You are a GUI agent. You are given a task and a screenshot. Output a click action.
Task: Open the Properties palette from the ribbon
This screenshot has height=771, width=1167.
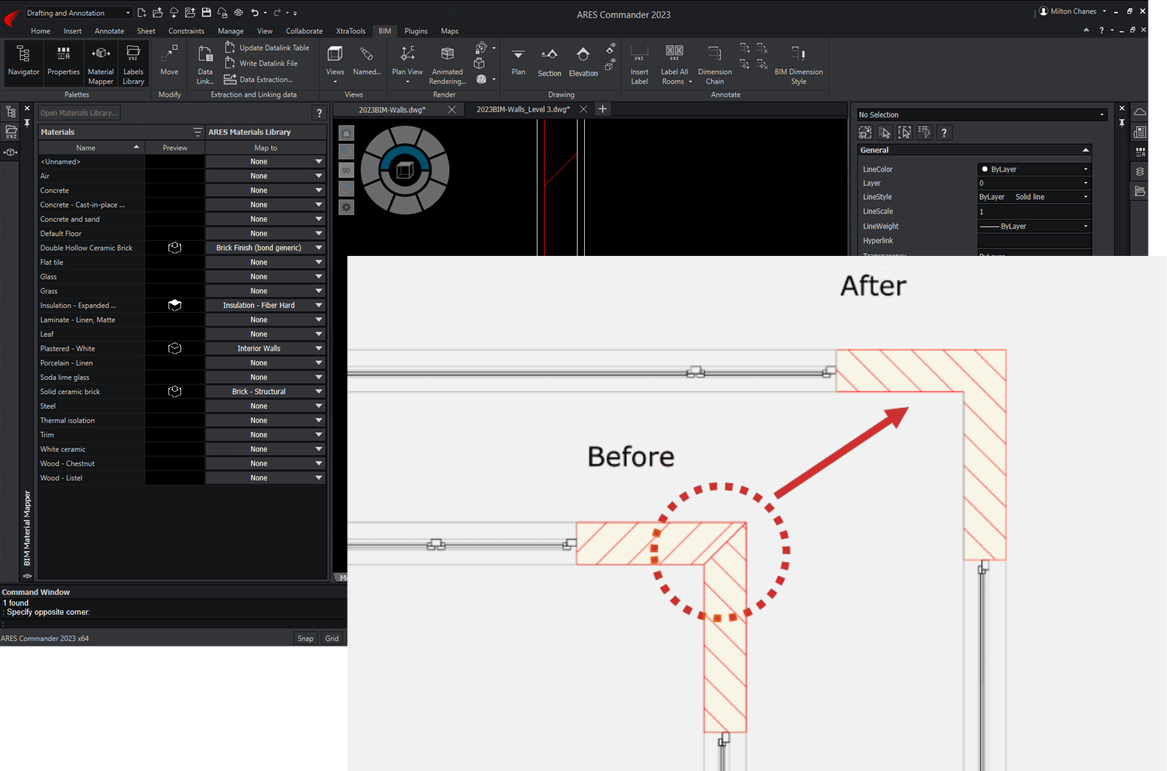tap(63, 61)
